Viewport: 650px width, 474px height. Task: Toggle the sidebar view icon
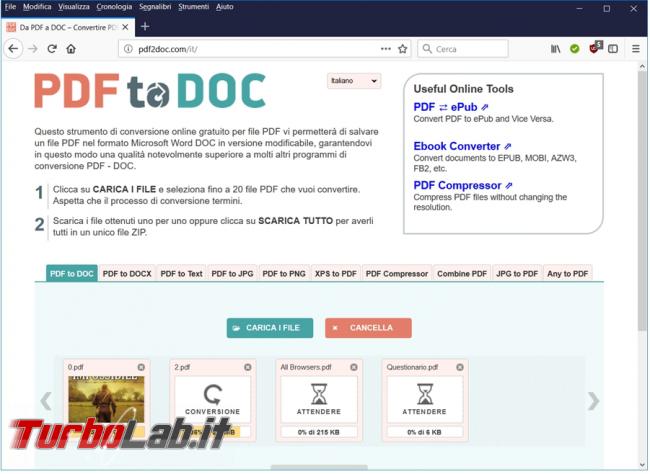tap(613, 49)
